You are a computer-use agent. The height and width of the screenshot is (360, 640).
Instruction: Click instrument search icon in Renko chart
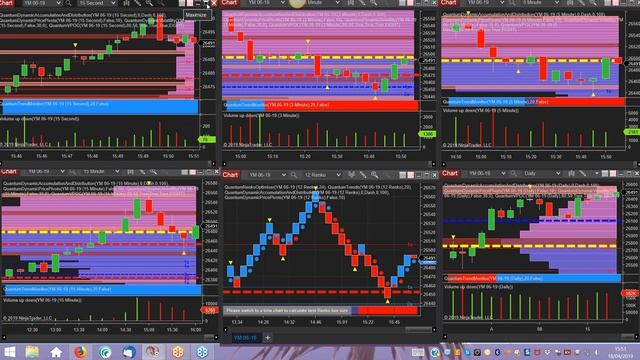point(294,175)
